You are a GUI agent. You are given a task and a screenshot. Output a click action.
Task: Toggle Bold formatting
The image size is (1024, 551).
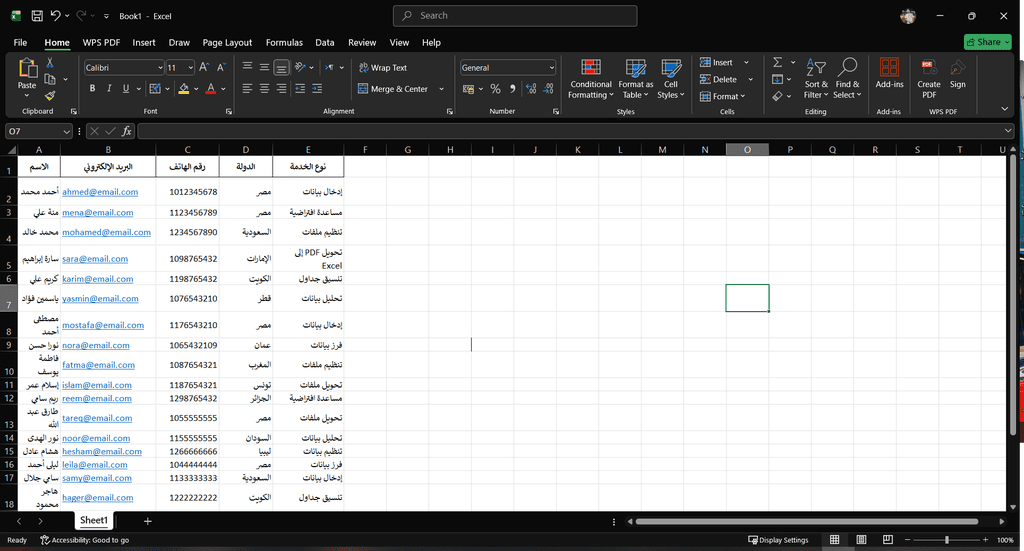point(93,89)
